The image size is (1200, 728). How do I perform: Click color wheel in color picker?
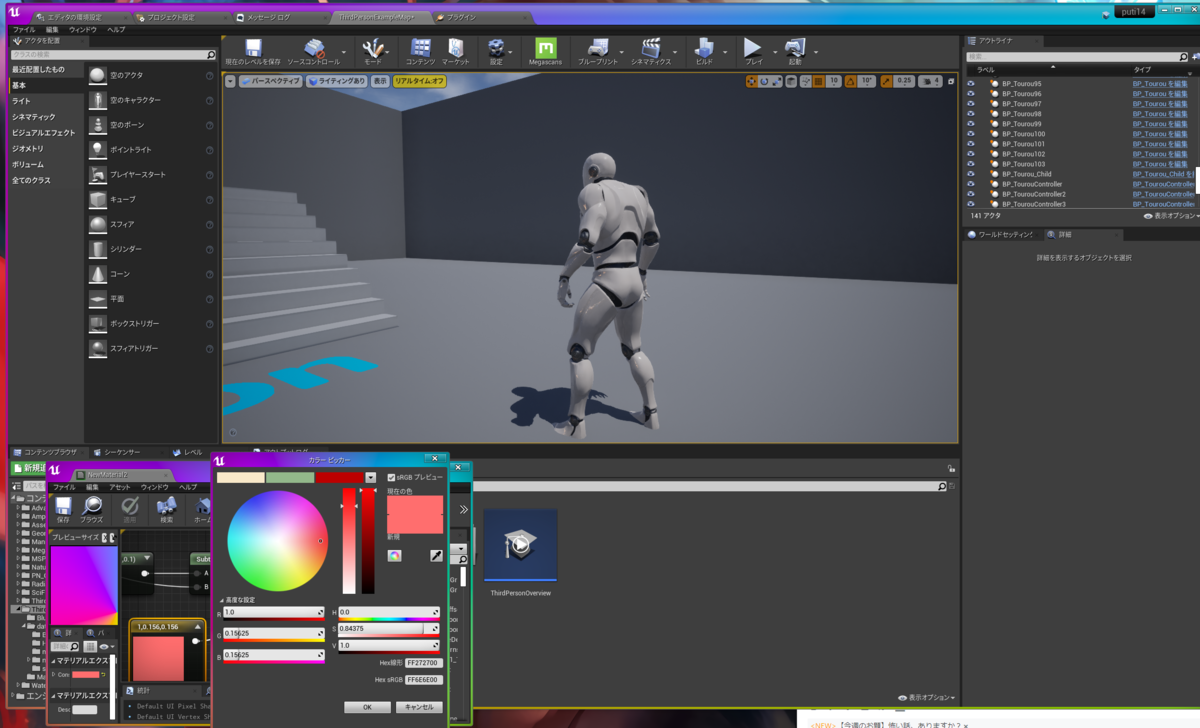click(x=277, y=541)
